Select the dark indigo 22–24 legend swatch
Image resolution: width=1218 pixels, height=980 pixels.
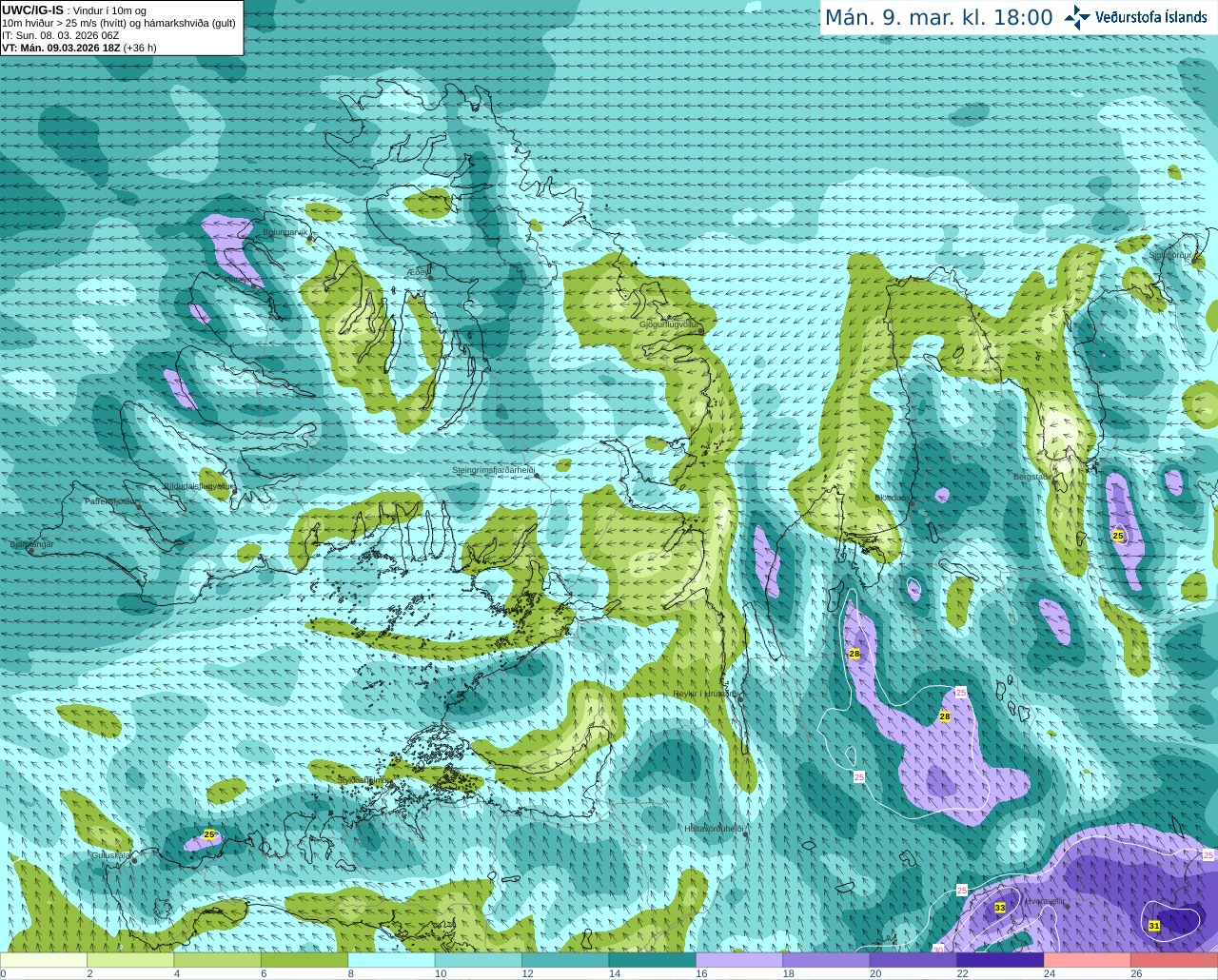coord(1000,960)
